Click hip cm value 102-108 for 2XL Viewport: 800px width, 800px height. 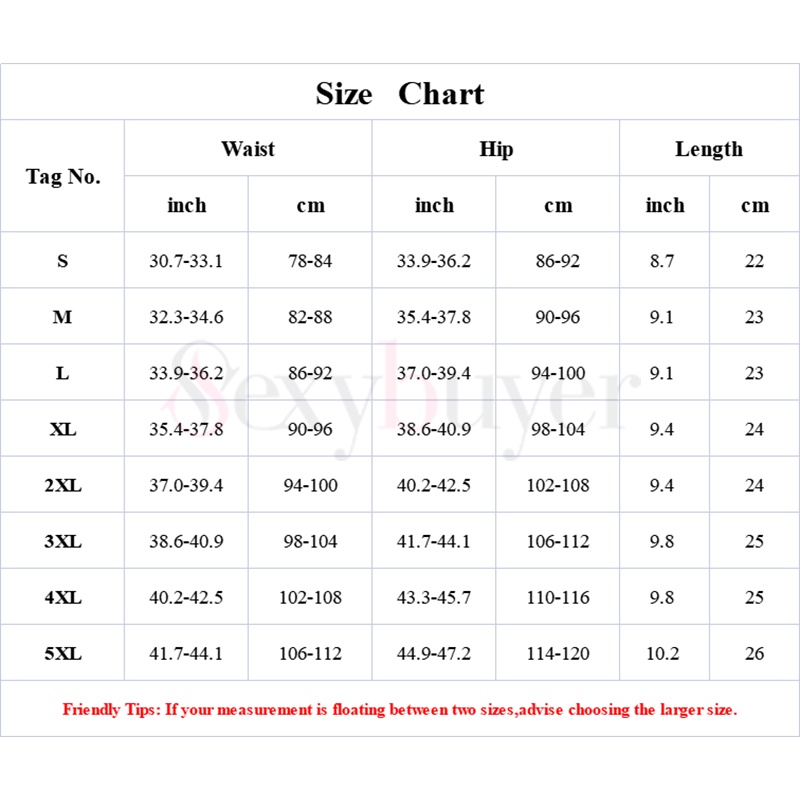tap(558, 485)
